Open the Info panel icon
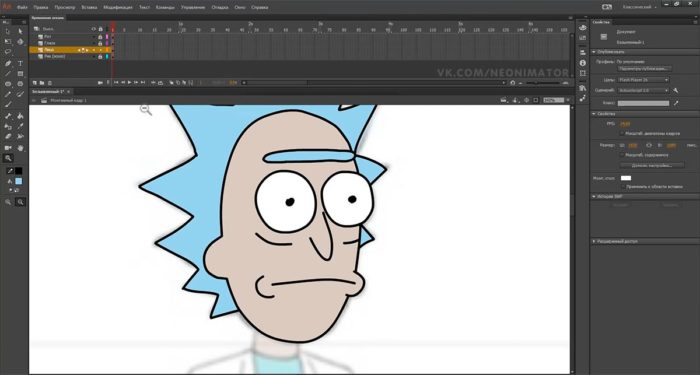 click(x=583, y=63)
